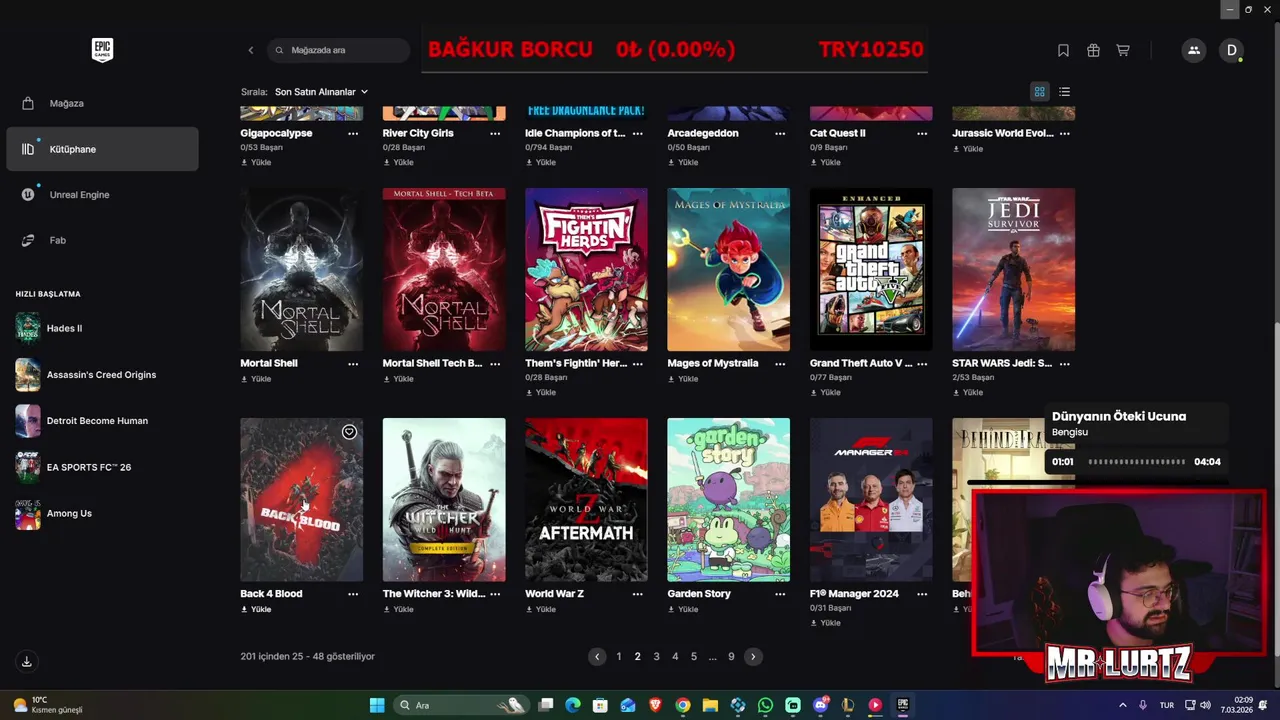1280x720 pixels.
Task: Open options menu for Mages of Mystralia
Action: click(780, 364)
